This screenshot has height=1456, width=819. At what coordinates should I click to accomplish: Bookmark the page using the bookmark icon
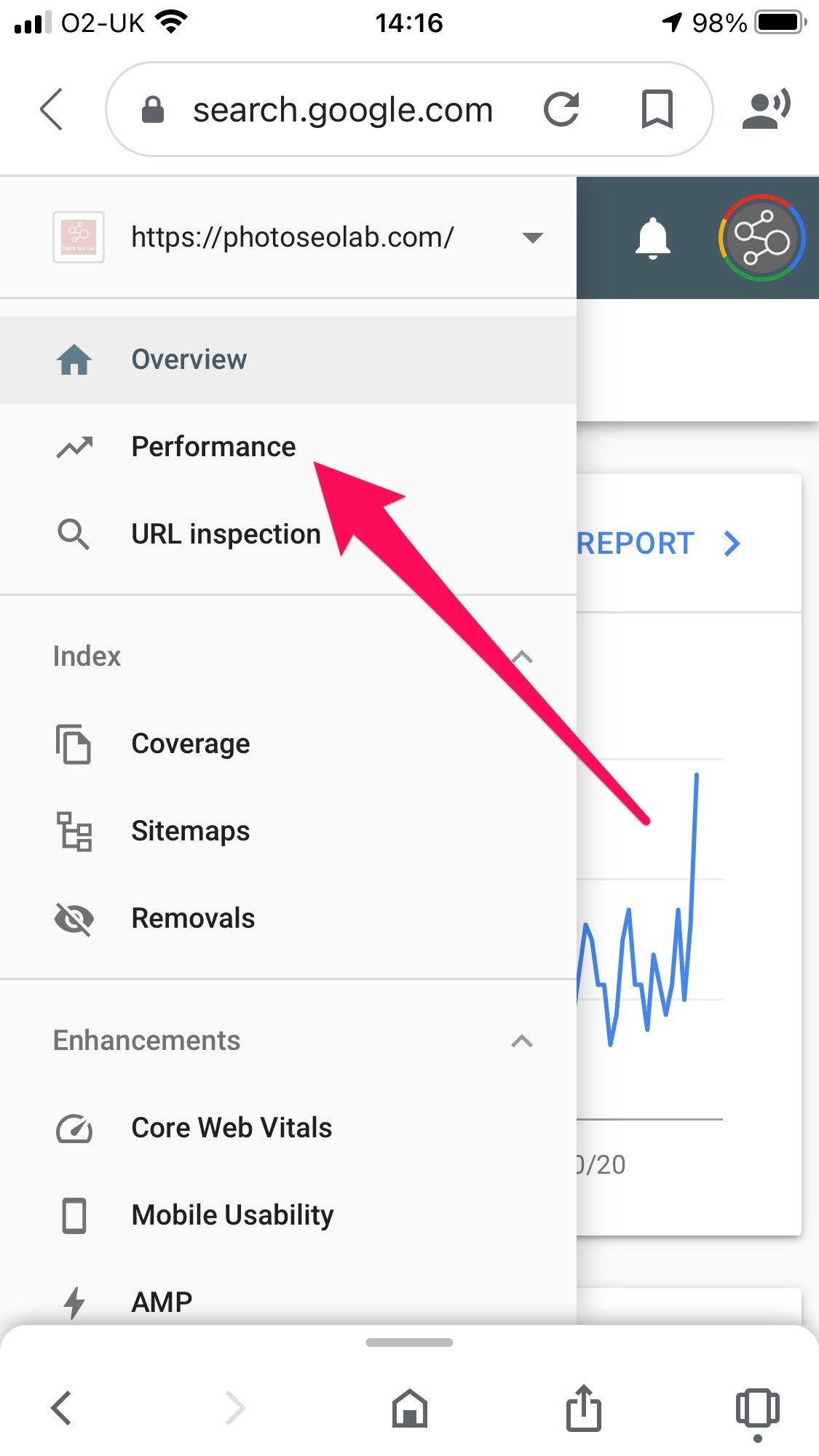pos(657,110)
